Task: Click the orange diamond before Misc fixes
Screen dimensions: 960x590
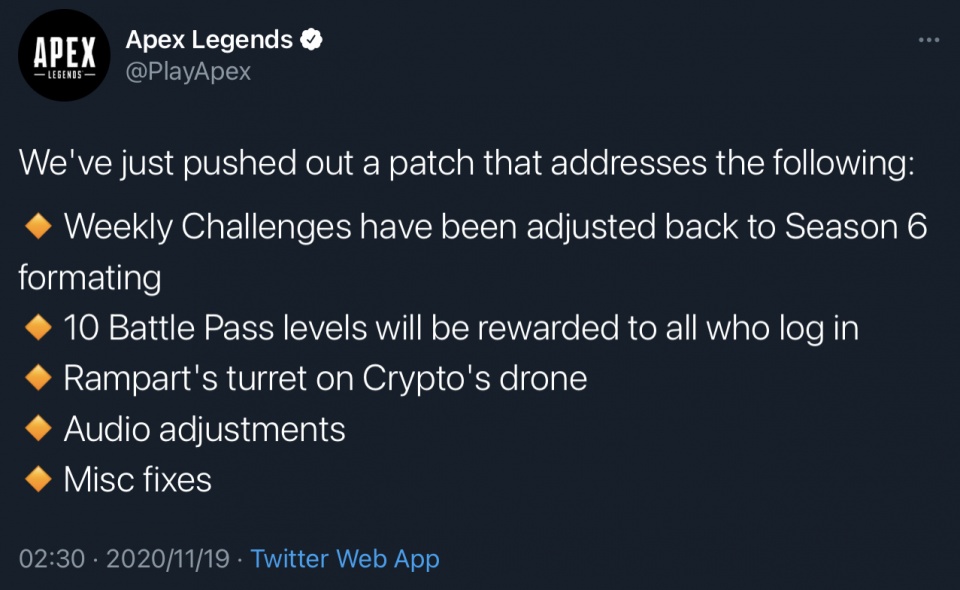Action: [38, 479]
